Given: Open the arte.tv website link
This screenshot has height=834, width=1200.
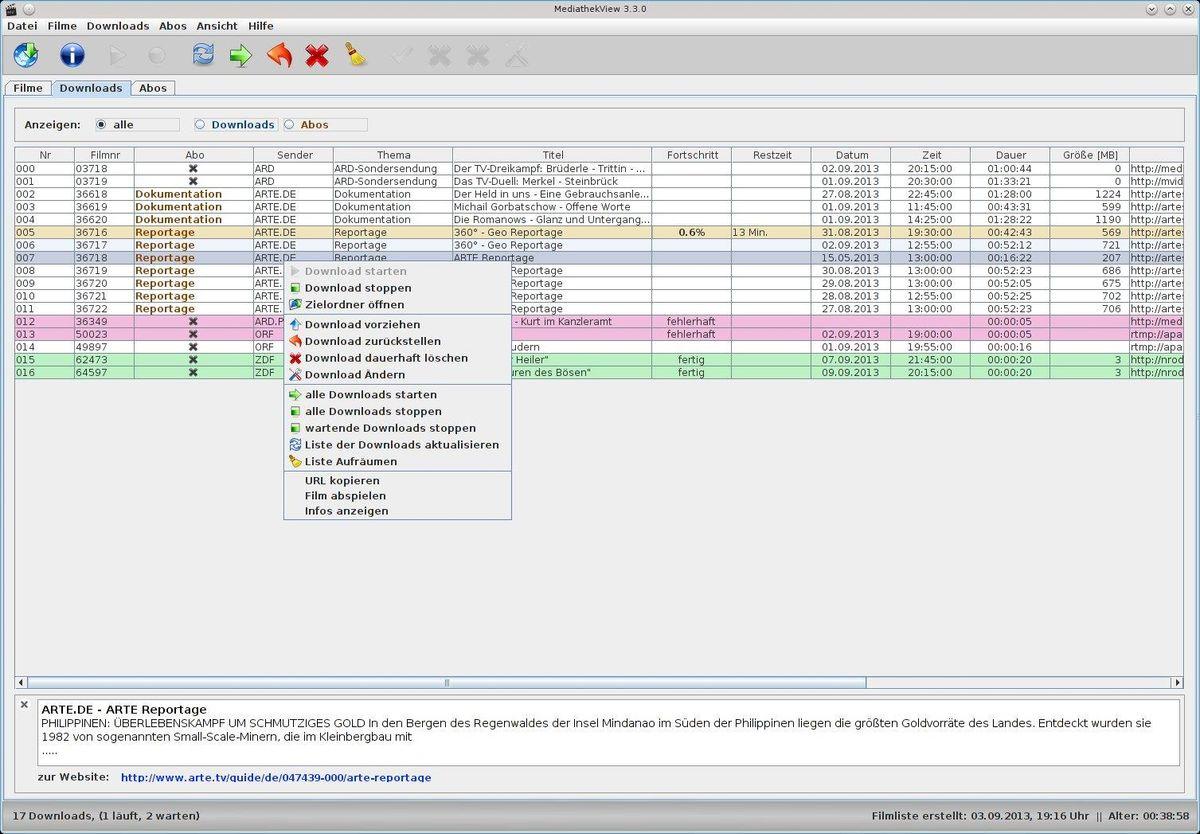Looking at the screenshot, I should [x=276, y=777].
